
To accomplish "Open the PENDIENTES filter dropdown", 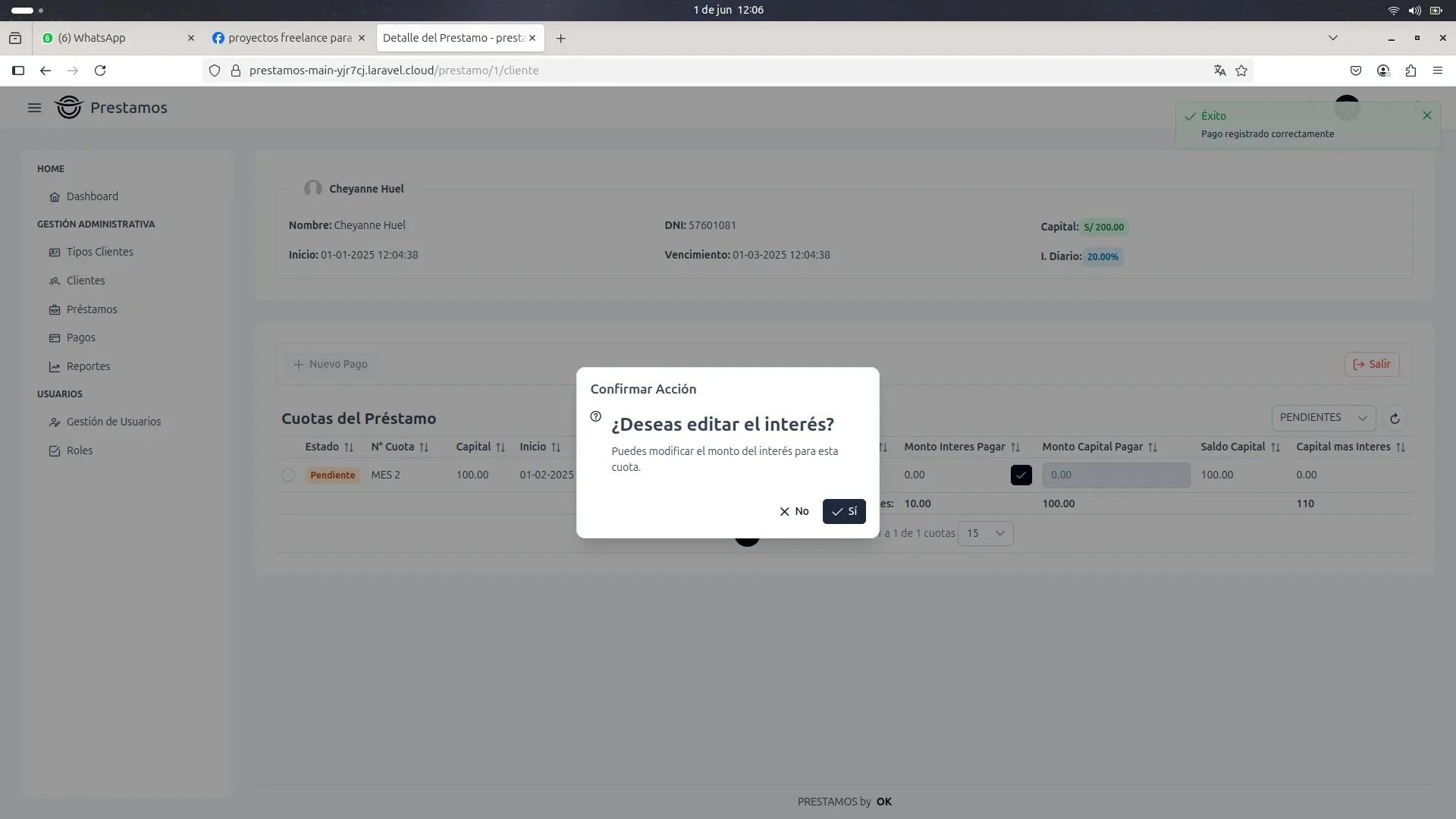I will 1323,418.
